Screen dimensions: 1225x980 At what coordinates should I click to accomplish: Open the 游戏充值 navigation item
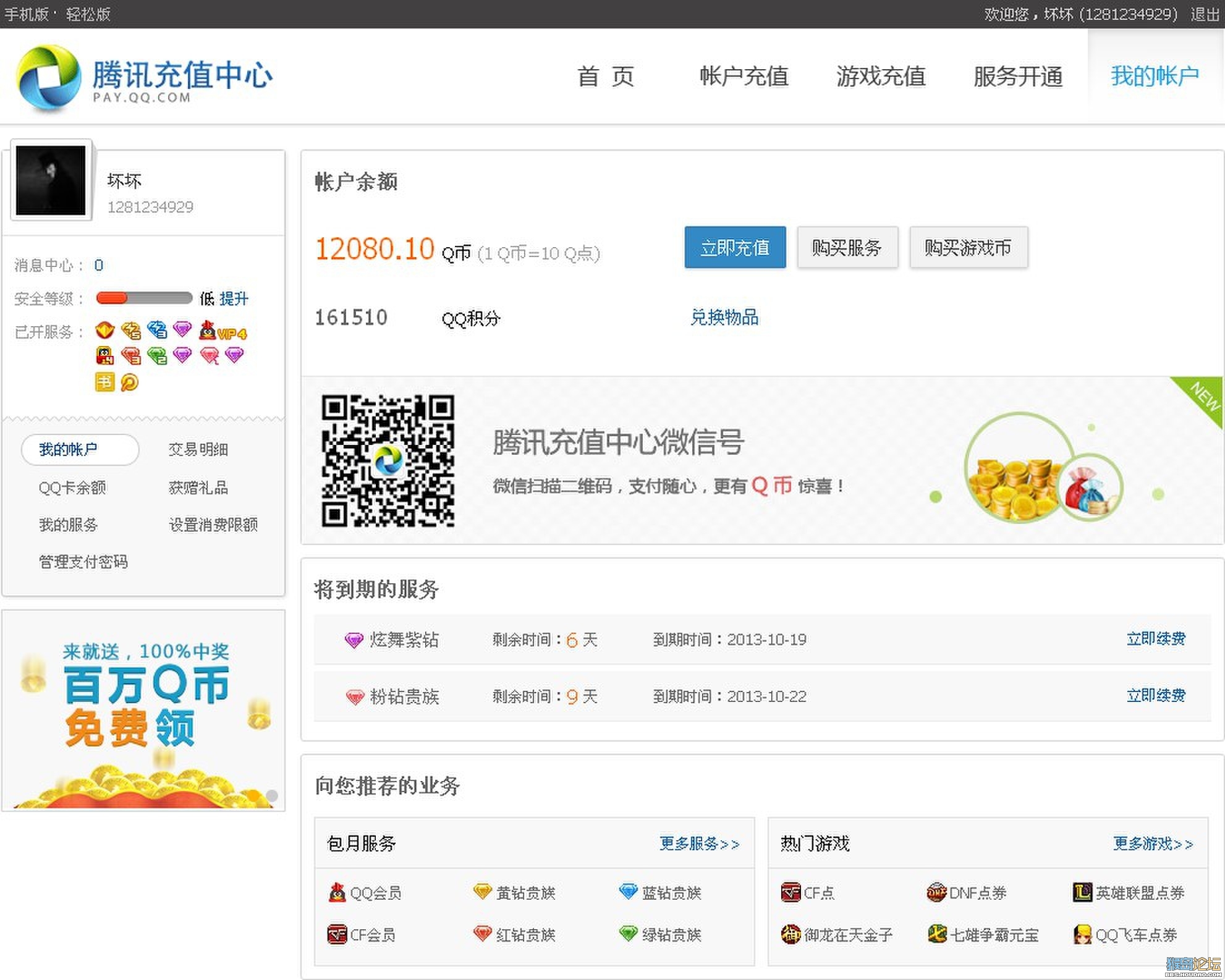pyautogui.click(x=881, y=77)
